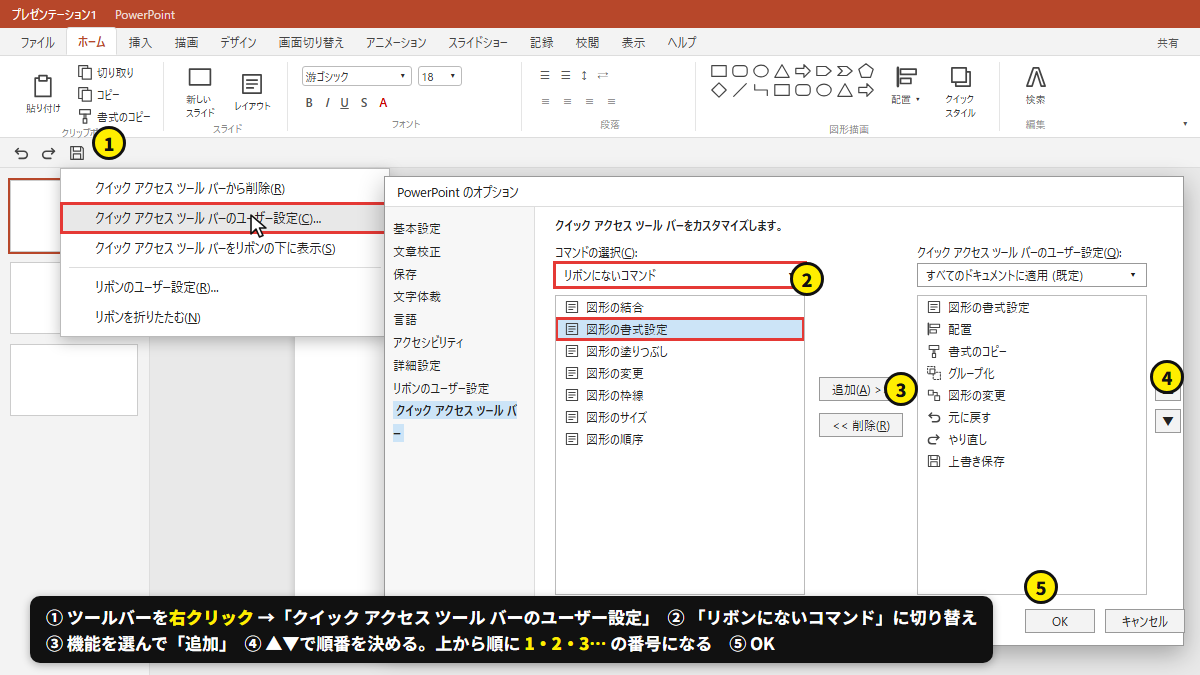Image resolution: width=1200 pixels, height=675 pixels.
Task: Choose クイックアクセスツールバーのユーザー設定 menu item
Action: tap(223, 218)
